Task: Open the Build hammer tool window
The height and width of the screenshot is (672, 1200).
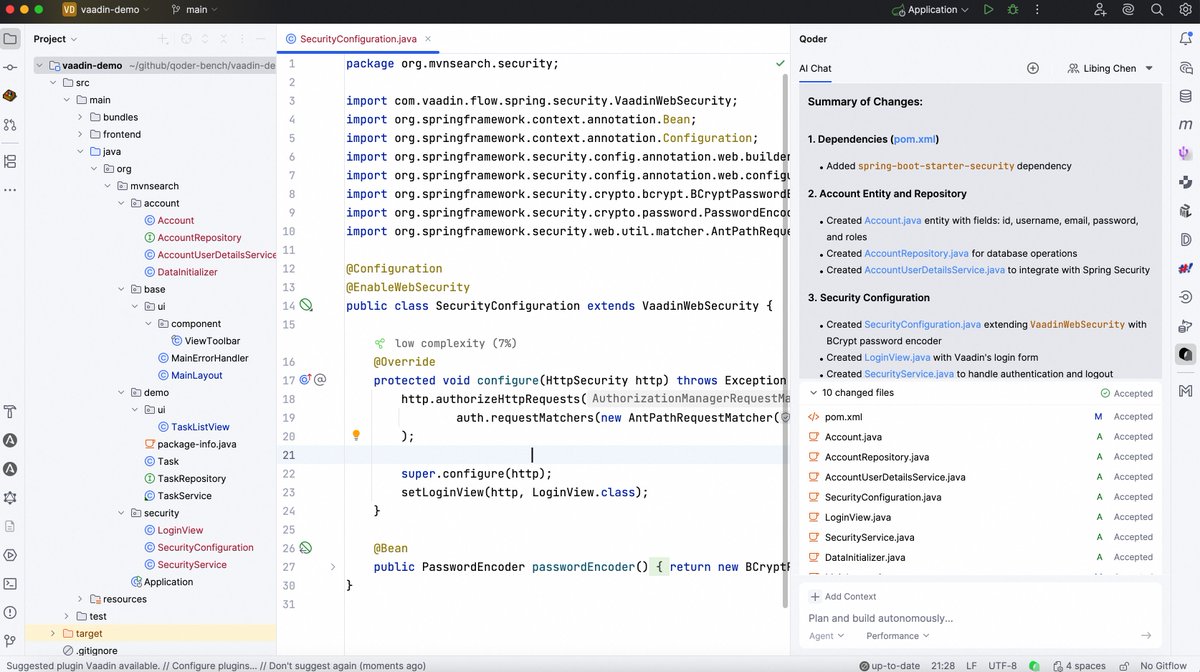Action: click(x=10, y=411)
